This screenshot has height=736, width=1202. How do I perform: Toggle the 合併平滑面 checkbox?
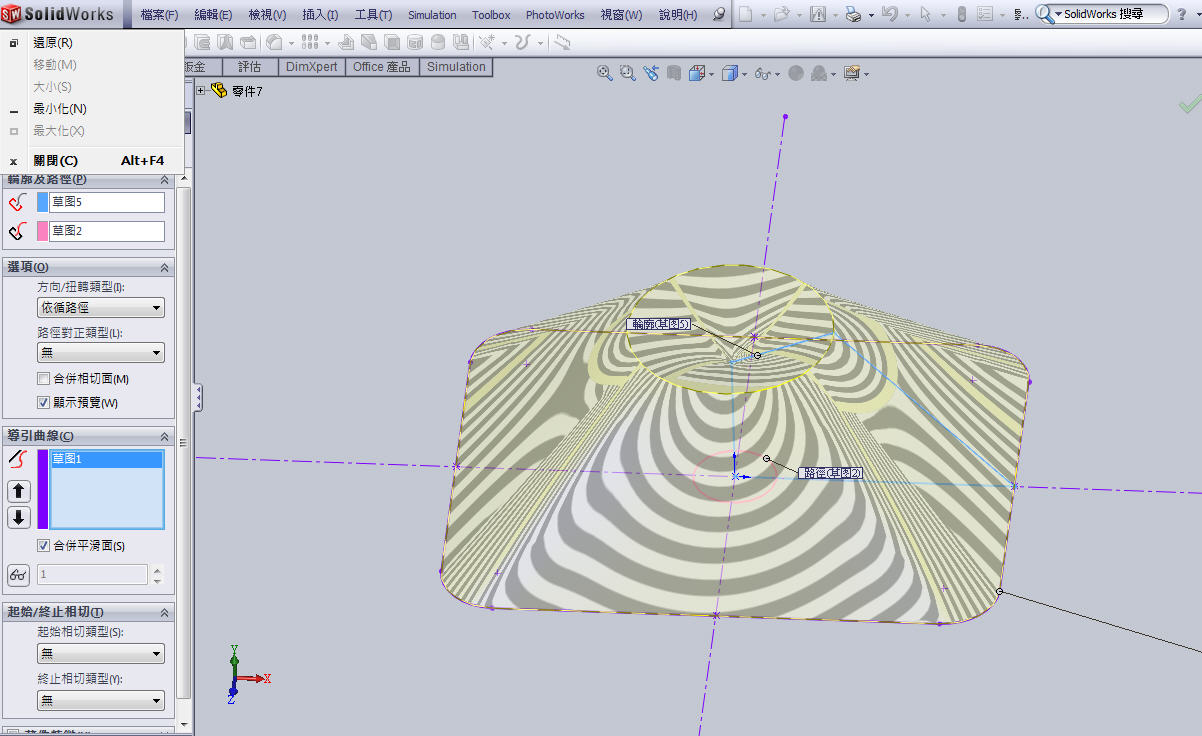[43, 546]
